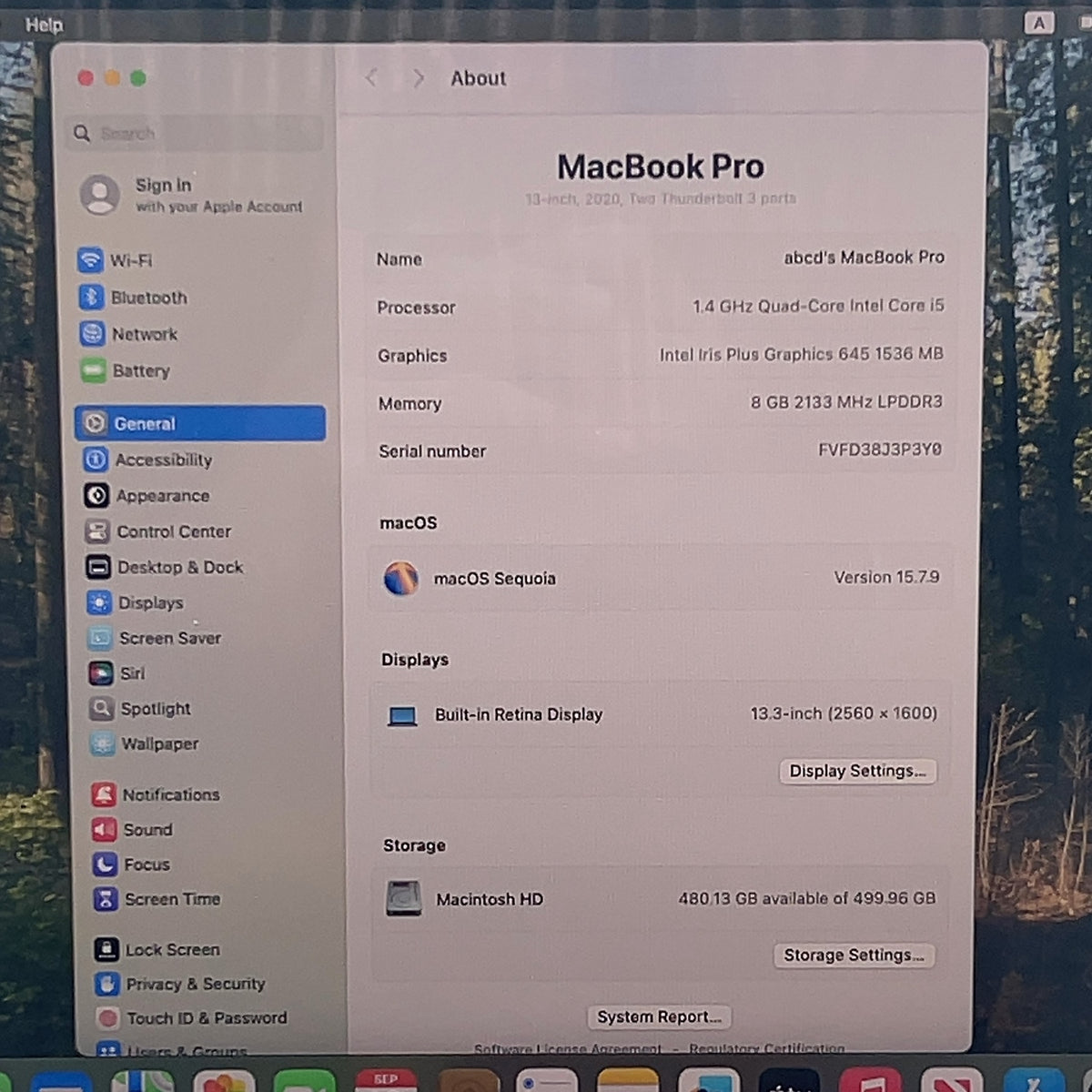Open Bluetooth settings in sidebar
1092x1092 pixels.
click(133, 298)
